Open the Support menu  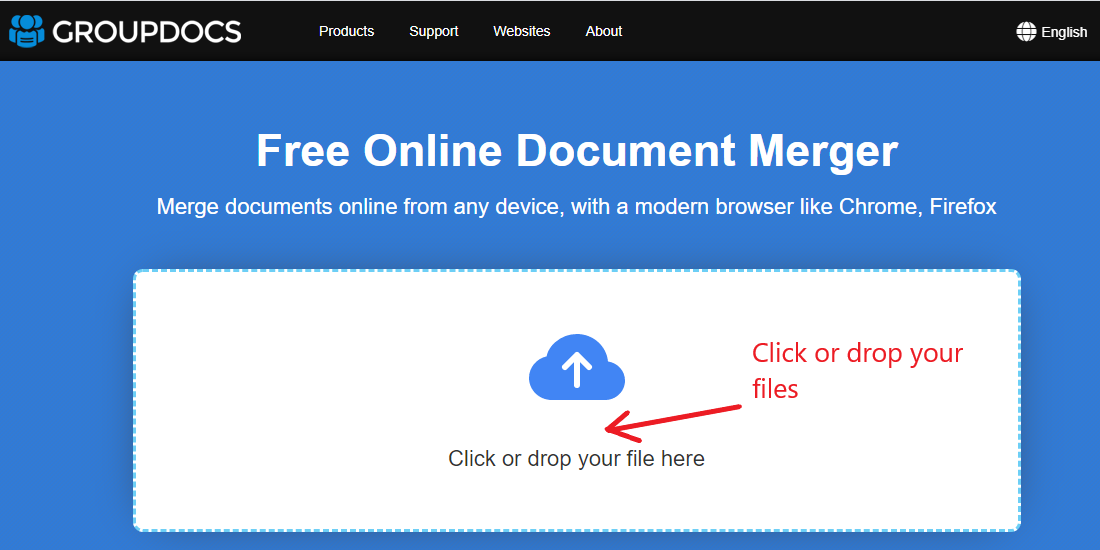coord(433,31)
